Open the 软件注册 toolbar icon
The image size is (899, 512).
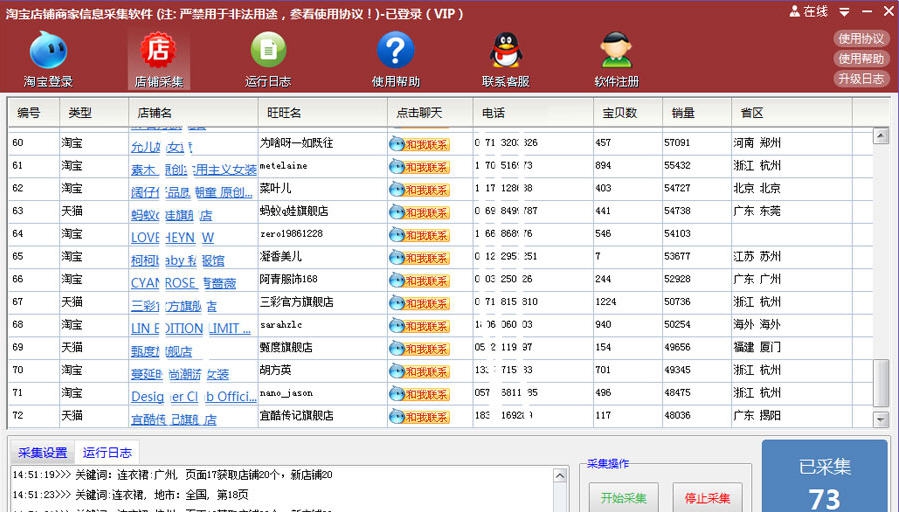616,59
